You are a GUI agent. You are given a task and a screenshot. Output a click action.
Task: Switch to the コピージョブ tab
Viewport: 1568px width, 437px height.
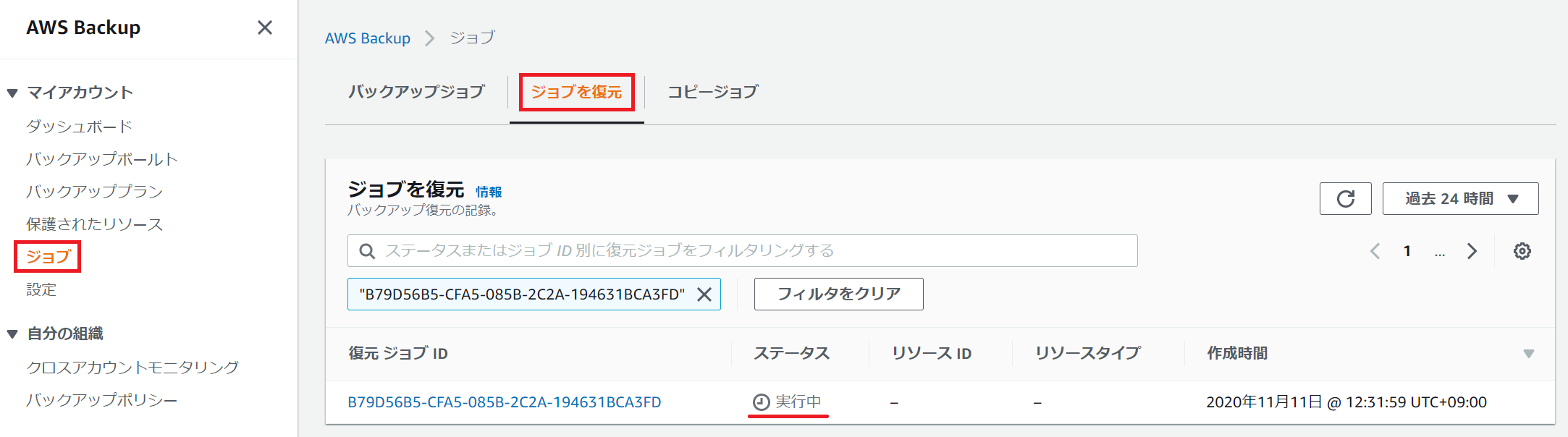(712, 92)
